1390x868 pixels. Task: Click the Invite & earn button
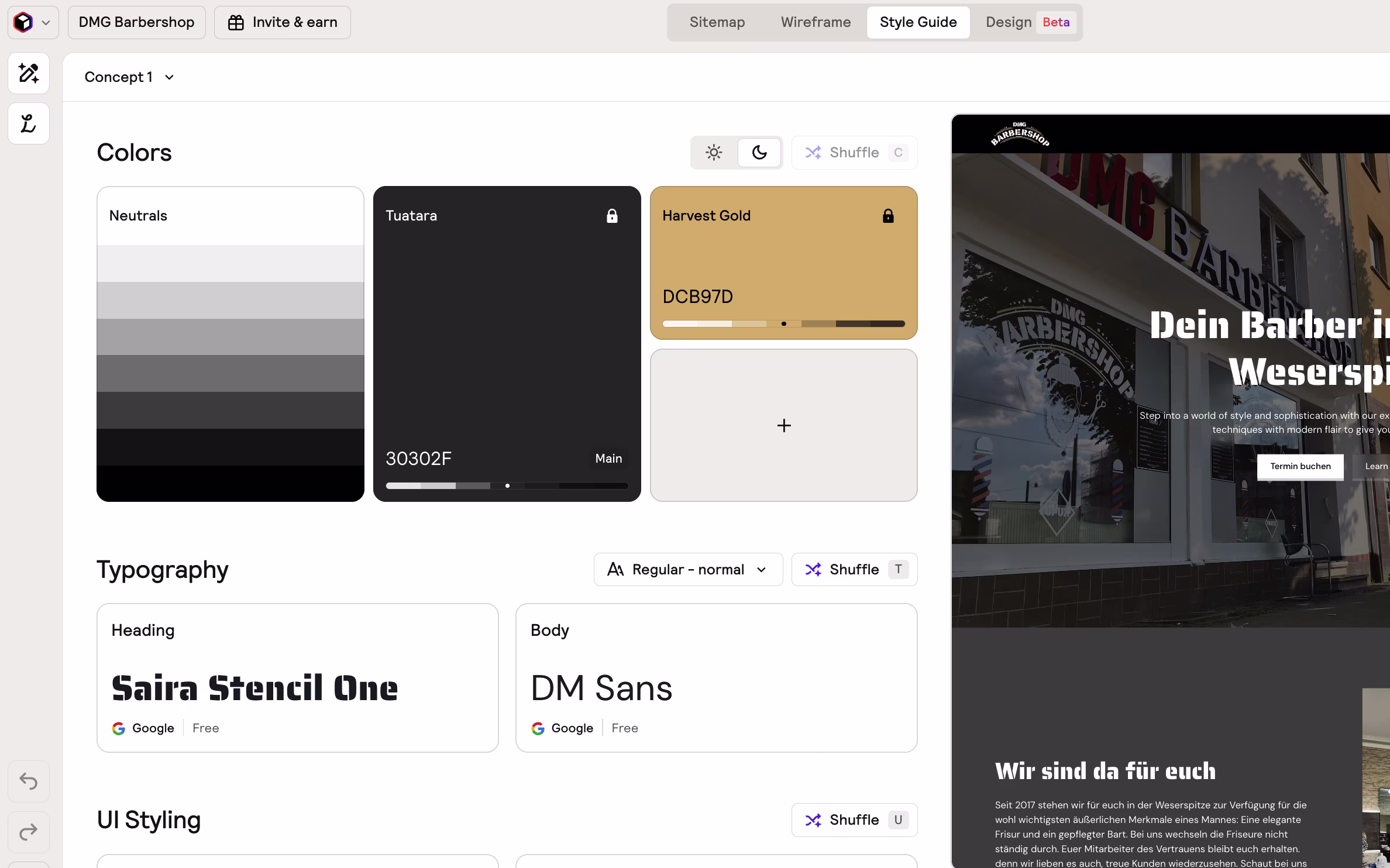coord(283,22)
